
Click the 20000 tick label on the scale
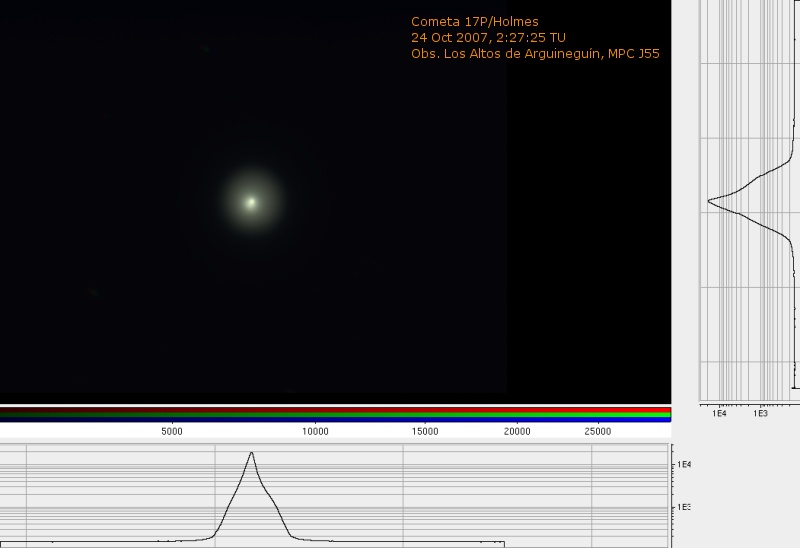point(517,431)
